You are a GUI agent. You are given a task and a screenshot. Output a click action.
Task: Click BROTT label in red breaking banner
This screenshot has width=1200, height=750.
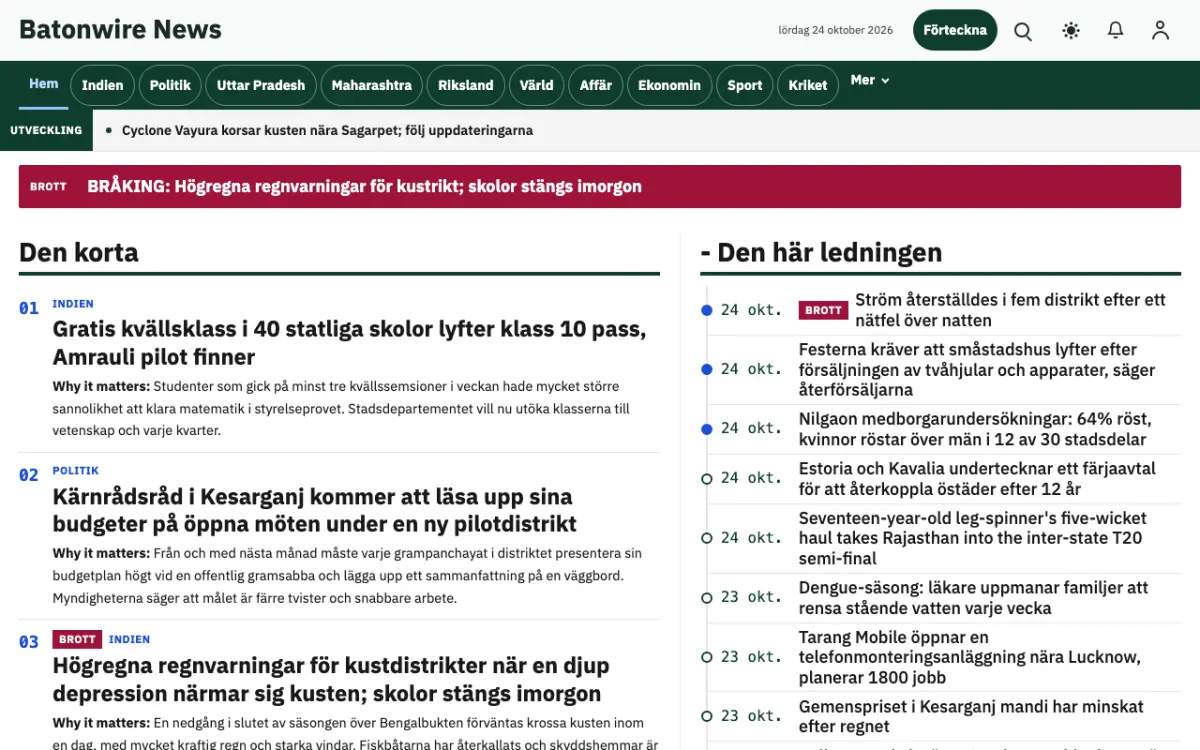48,186
